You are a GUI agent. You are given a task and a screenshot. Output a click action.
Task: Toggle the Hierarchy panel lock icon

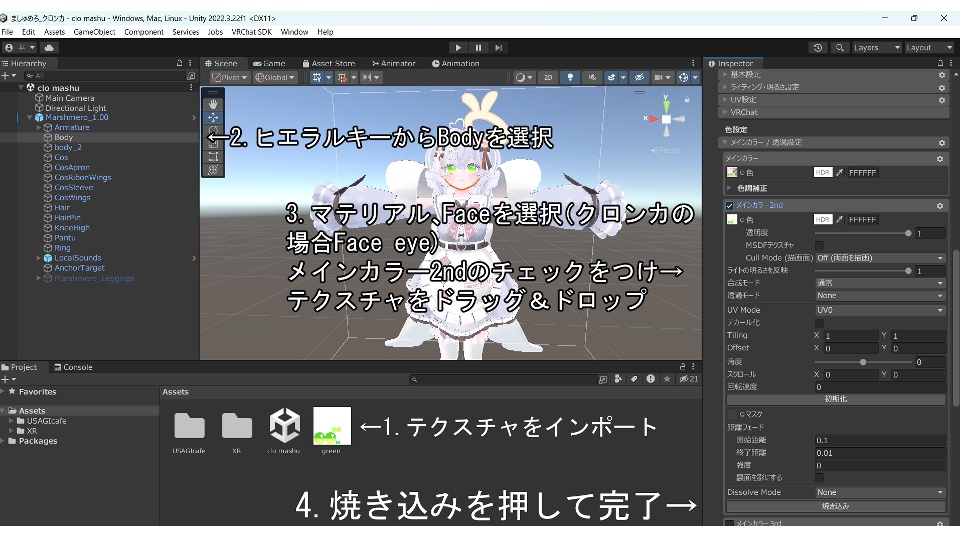[179, 63]
